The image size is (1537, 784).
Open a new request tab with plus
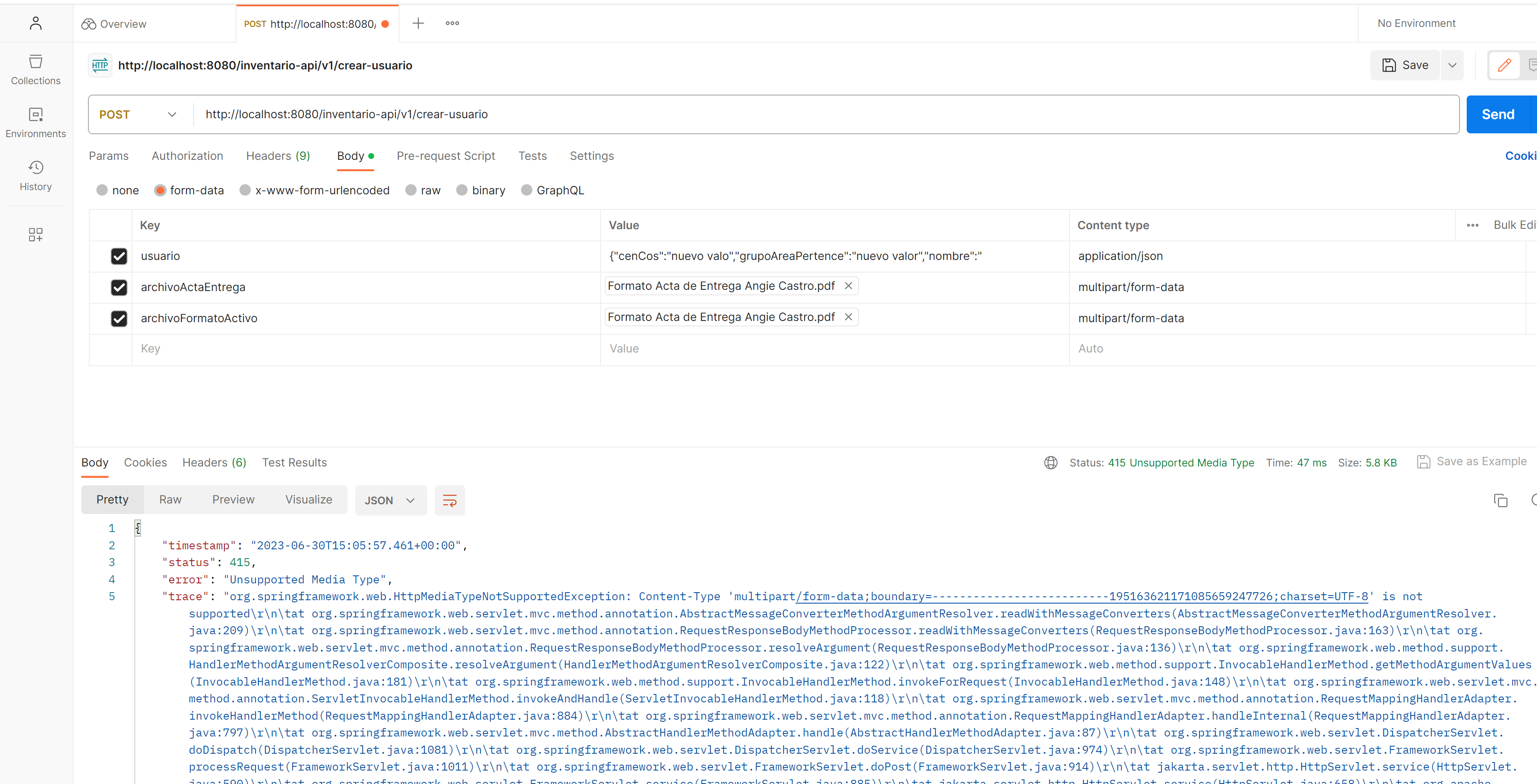tap(418, 23)
